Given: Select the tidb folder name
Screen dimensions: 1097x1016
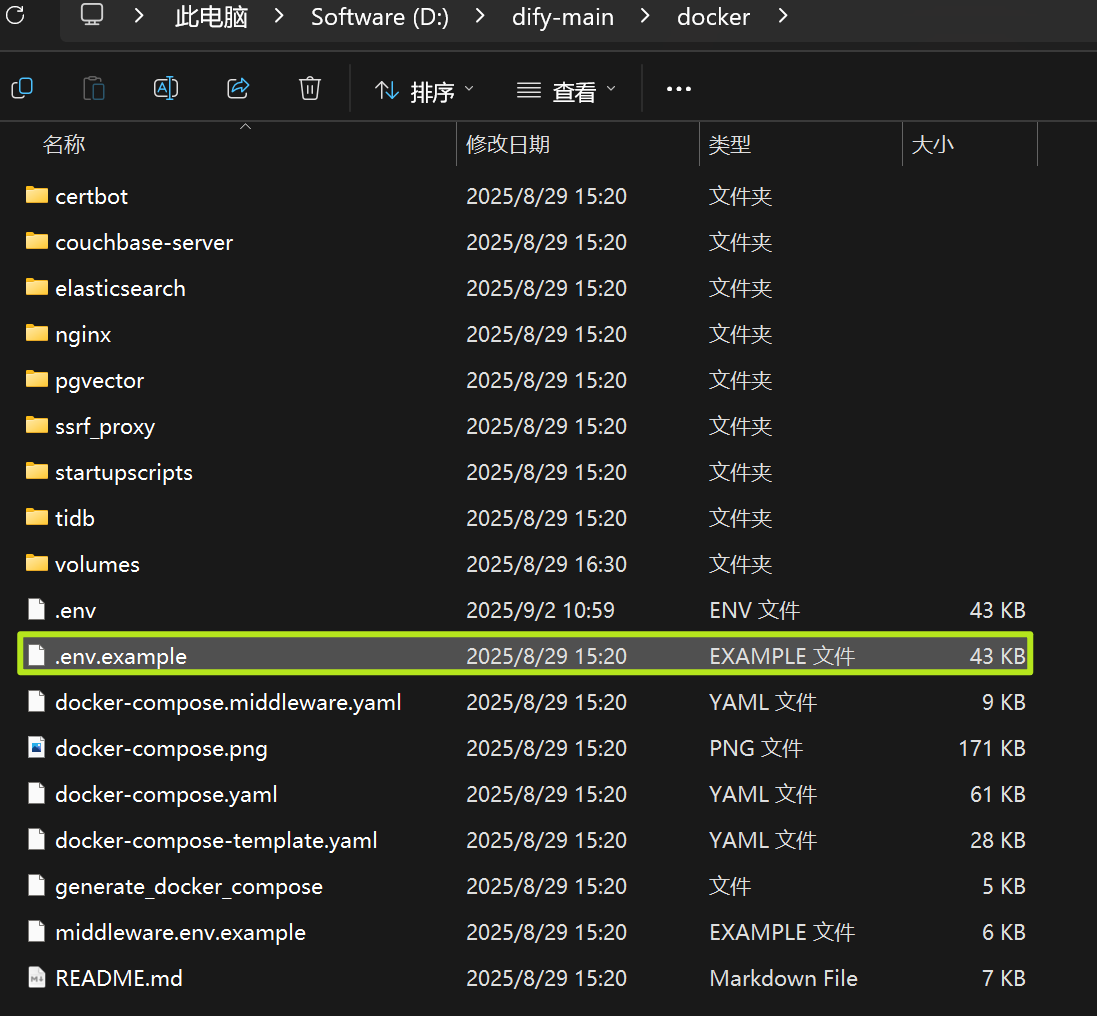Looking at the screenshot, I should coord(75,518).
